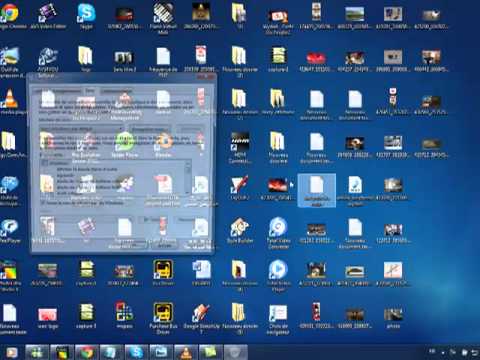Launch the AVS Video Editor shortcut
The height and width of the screenshot is (360, 480).
tap(48, 16)
